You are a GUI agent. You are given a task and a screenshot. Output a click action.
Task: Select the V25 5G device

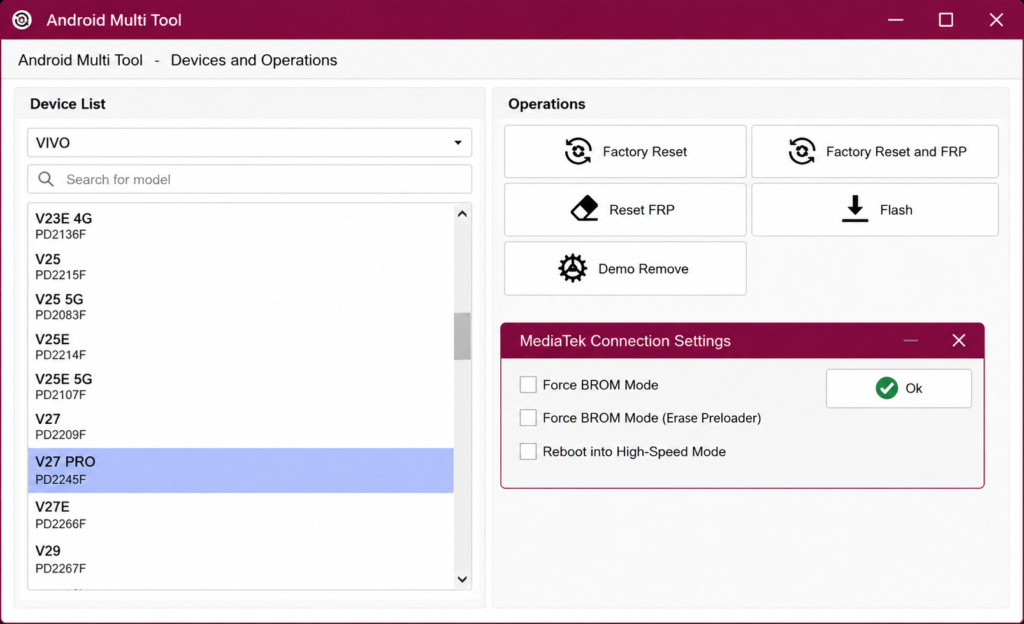click(241, 306)
